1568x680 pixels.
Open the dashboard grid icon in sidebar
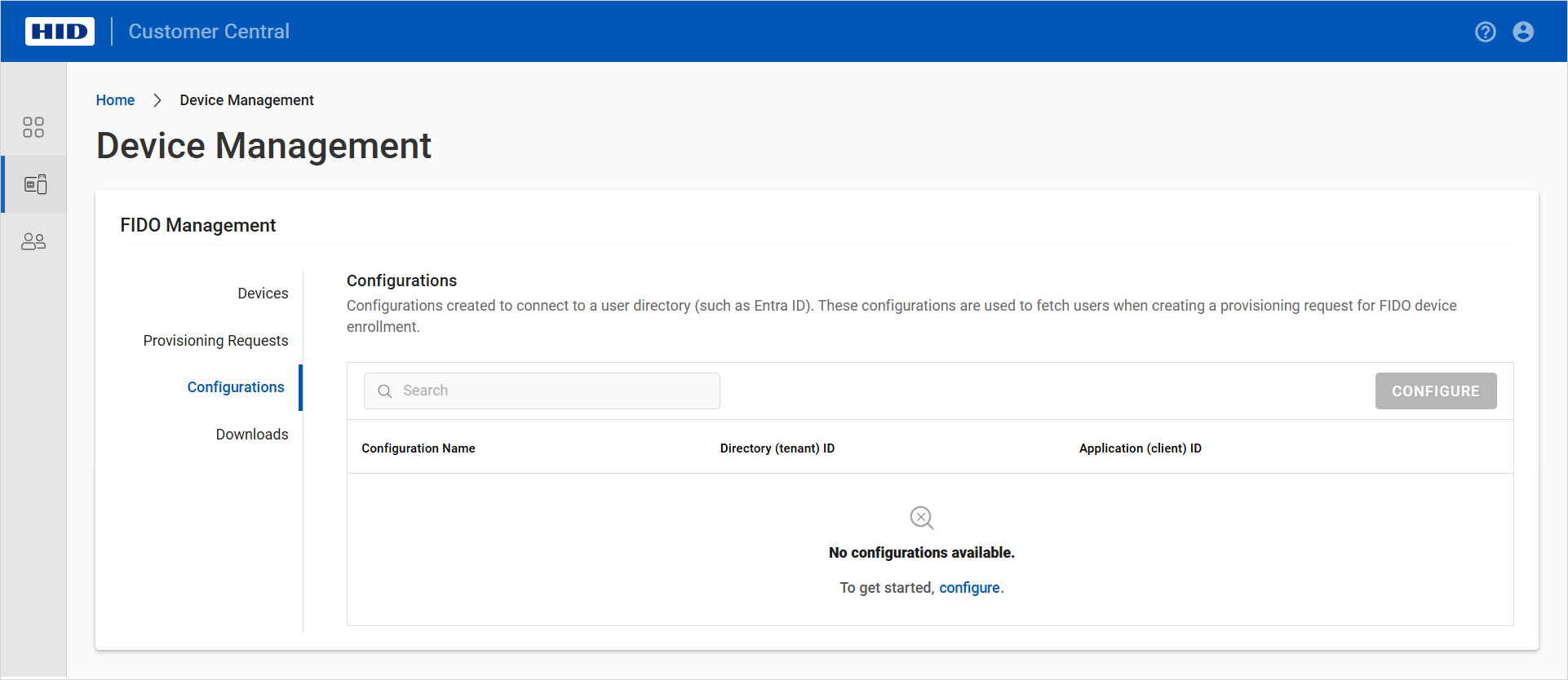[x=33, y=127]
